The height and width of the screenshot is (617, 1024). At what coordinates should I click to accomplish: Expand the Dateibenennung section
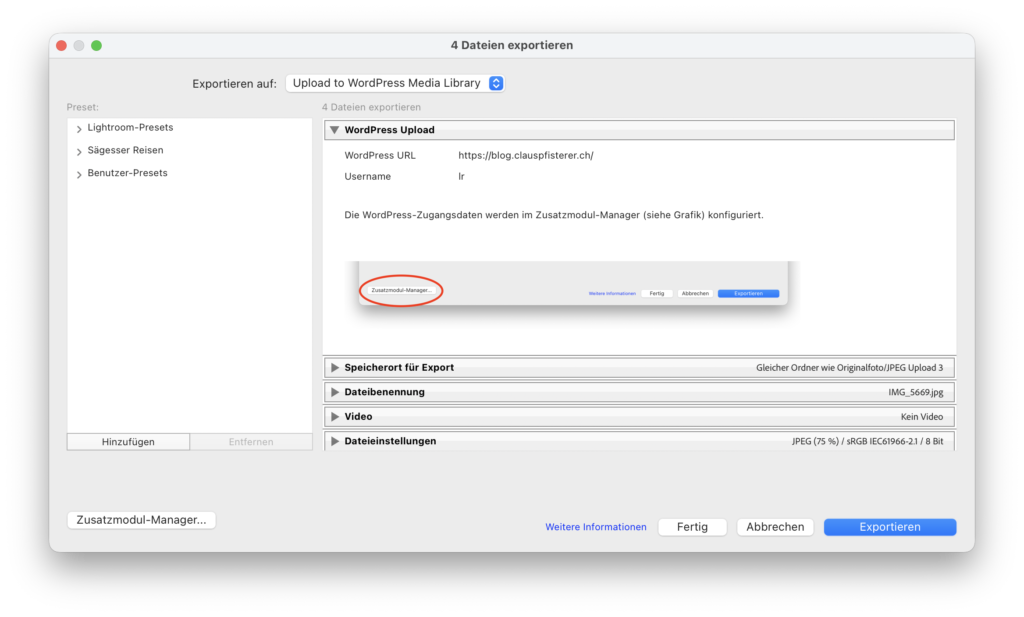pos(335,392)
